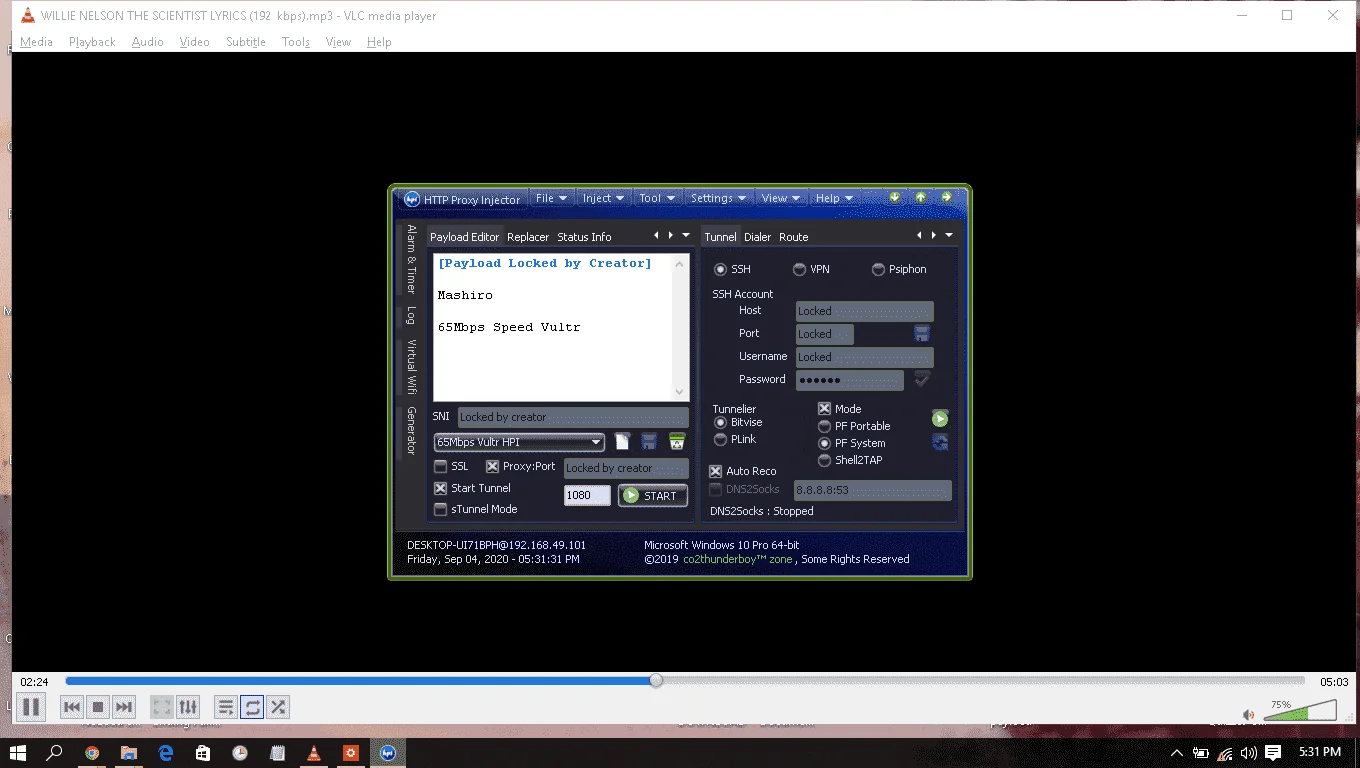Screen dimensions: 1360x768
Task: Click the co2thunderboy zone link
Action: (738, 559)
